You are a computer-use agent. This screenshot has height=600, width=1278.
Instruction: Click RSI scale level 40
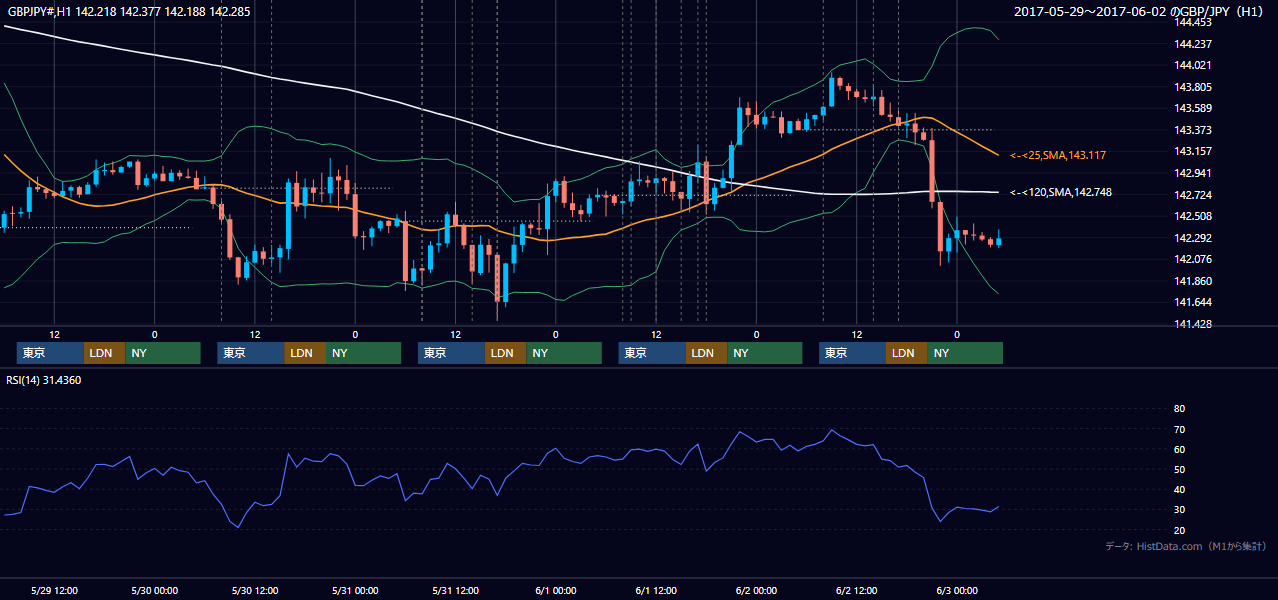coord(1179,490)
